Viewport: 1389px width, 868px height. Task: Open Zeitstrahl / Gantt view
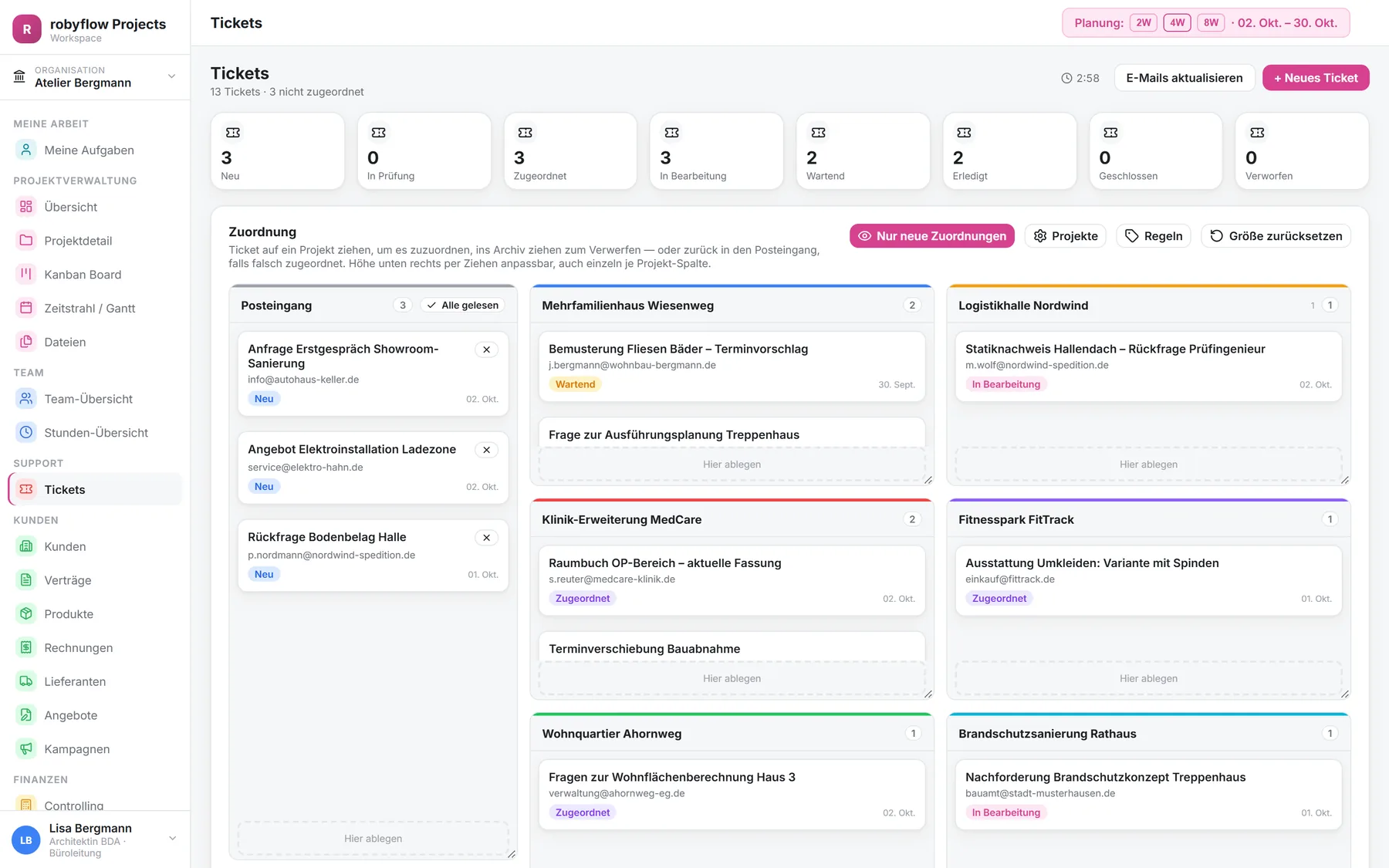95,309
